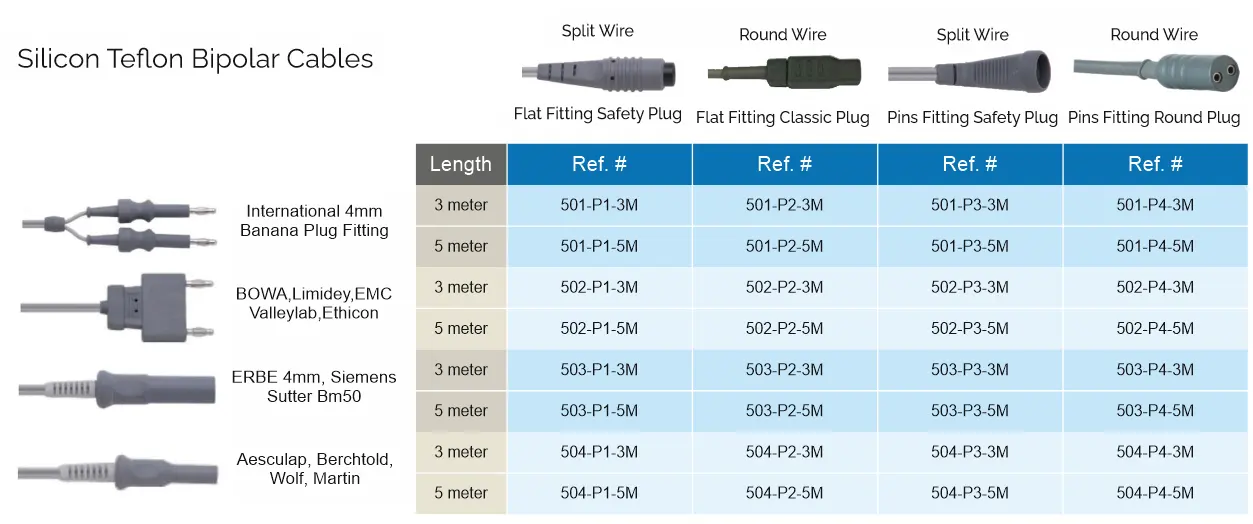This screenshot has width=1253, height=524.
Task: Click reference 504-P1-5M cell
Action: pos(599,493)
